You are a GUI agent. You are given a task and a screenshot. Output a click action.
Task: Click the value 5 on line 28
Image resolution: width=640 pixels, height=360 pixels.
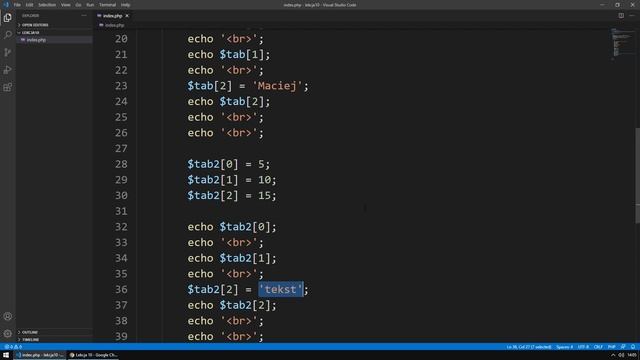261,164
